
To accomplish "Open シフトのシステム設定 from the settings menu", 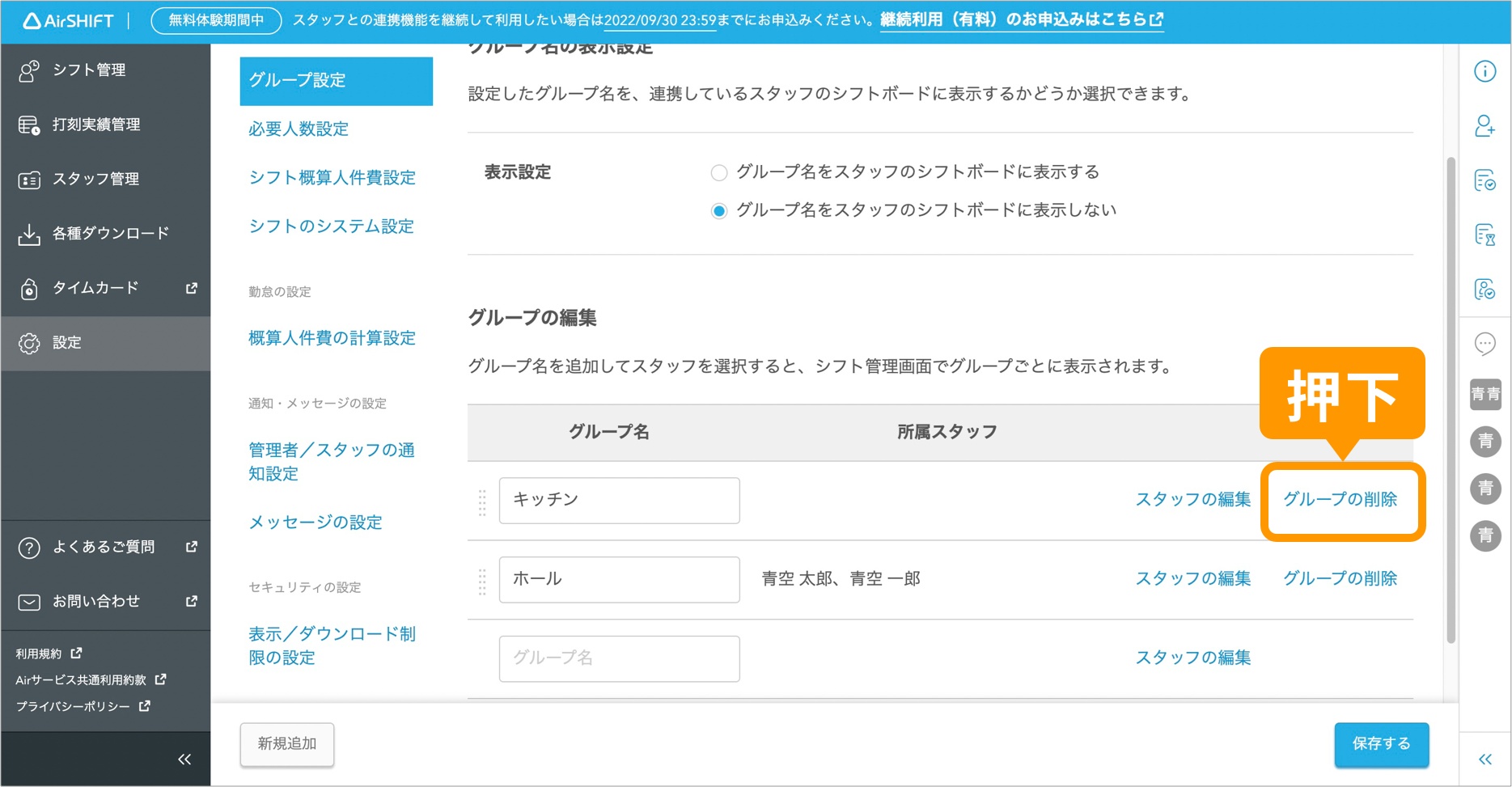I will point(332,226).
